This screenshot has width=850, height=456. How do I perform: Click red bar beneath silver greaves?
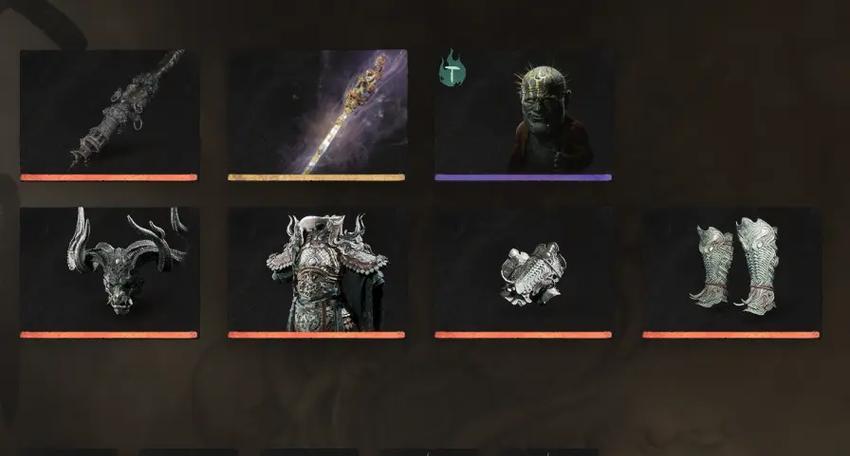click(x=731, y=335)
